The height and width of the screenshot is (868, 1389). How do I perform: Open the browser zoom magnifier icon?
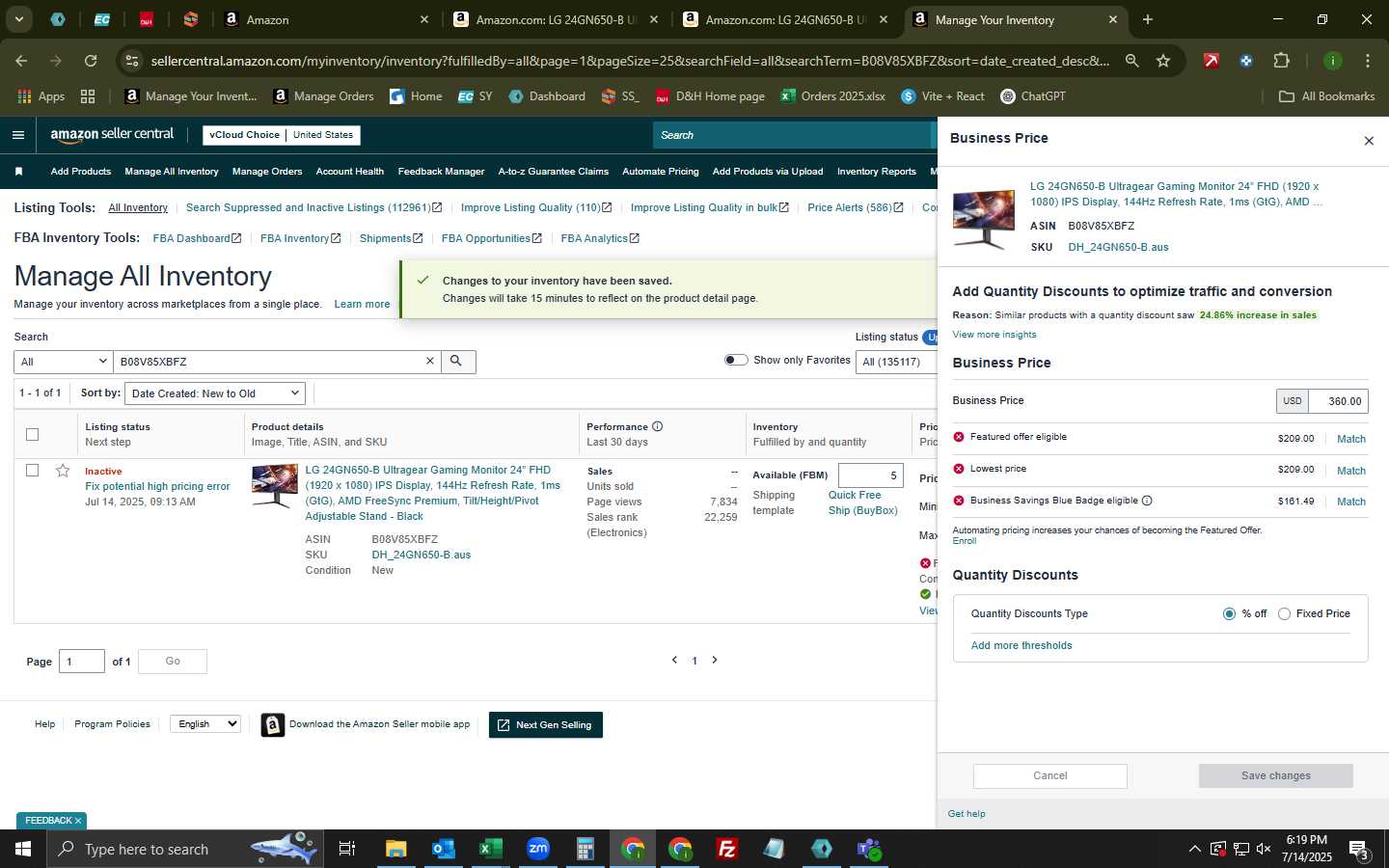coord(1131,61)
